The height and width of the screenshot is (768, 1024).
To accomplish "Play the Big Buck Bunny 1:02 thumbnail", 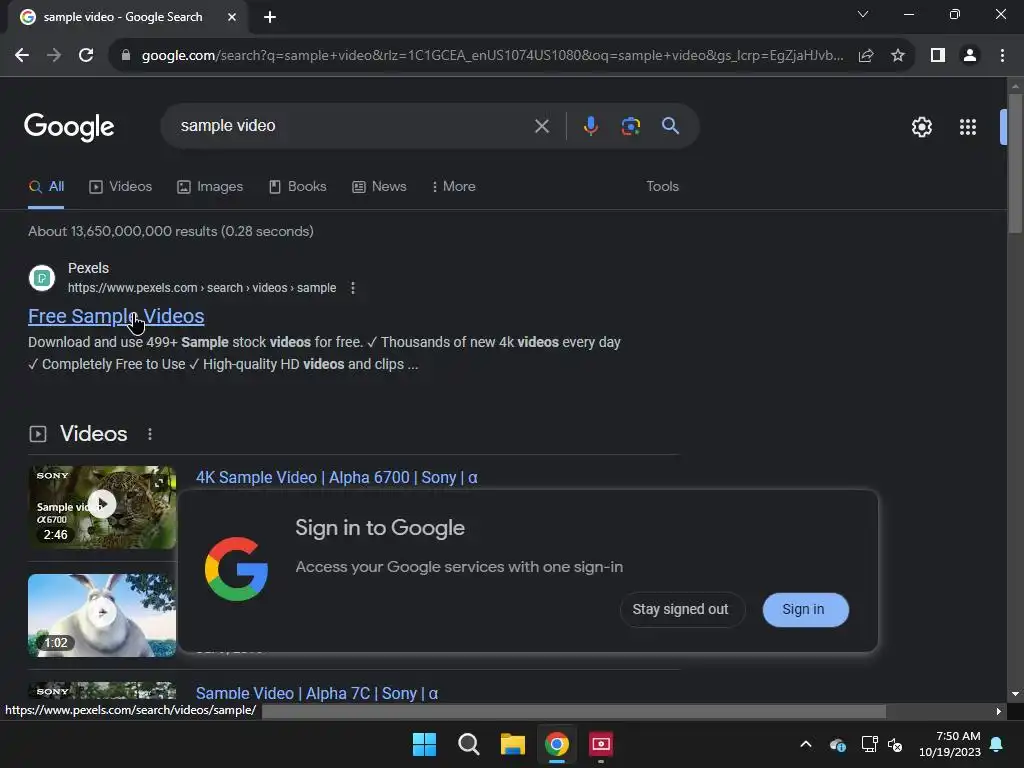I will point(102,615).
